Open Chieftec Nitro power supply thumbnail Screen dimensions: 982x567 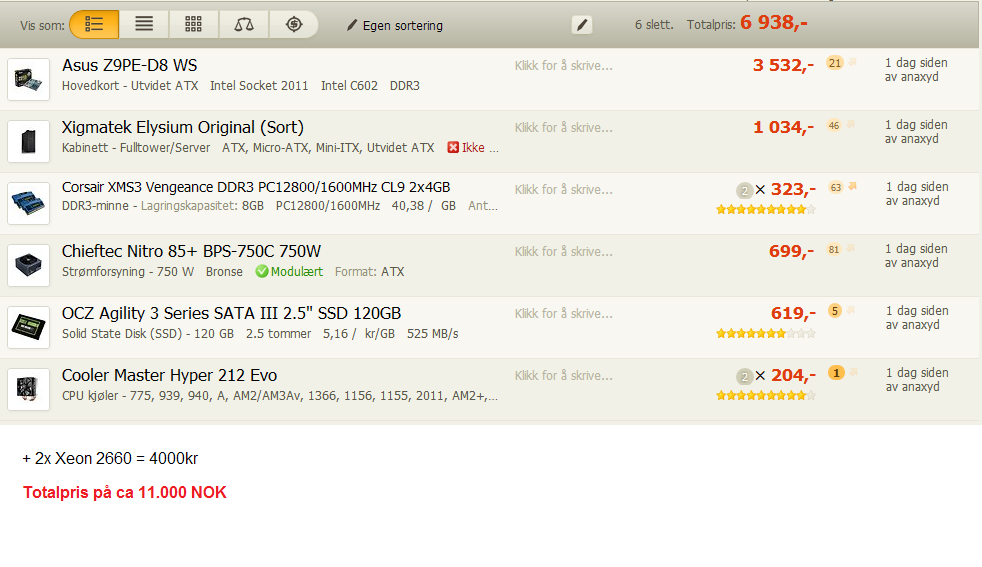(x=28, y=266)
